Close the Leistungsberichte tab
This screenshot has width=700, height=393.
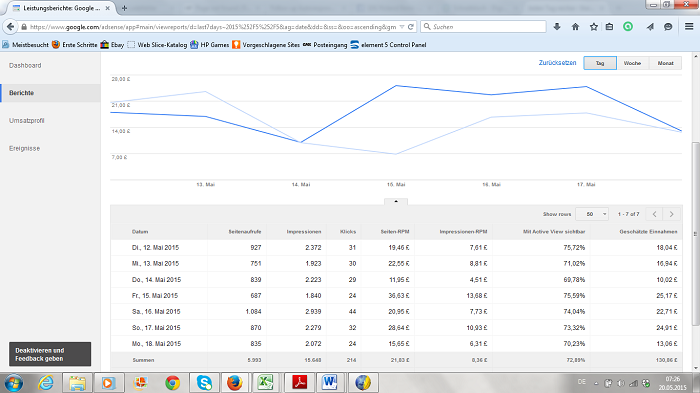108,8
